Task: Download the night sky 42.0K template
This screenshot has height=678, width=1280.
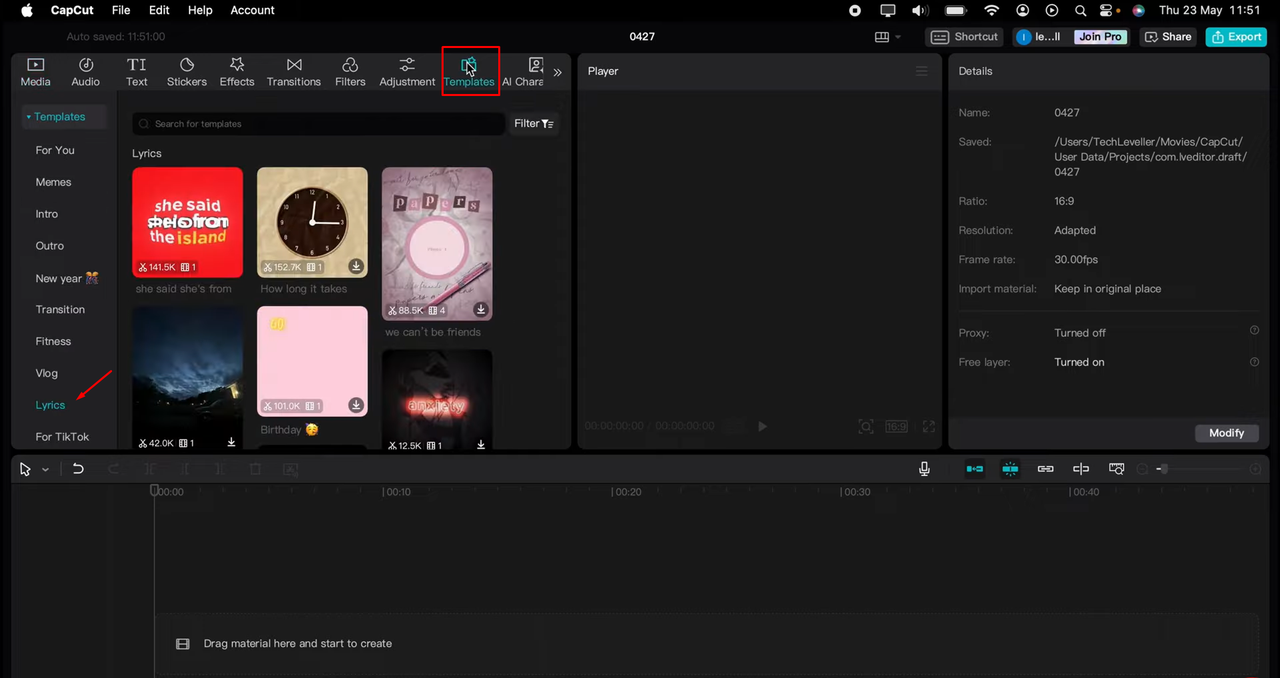Action: point(231,442)
